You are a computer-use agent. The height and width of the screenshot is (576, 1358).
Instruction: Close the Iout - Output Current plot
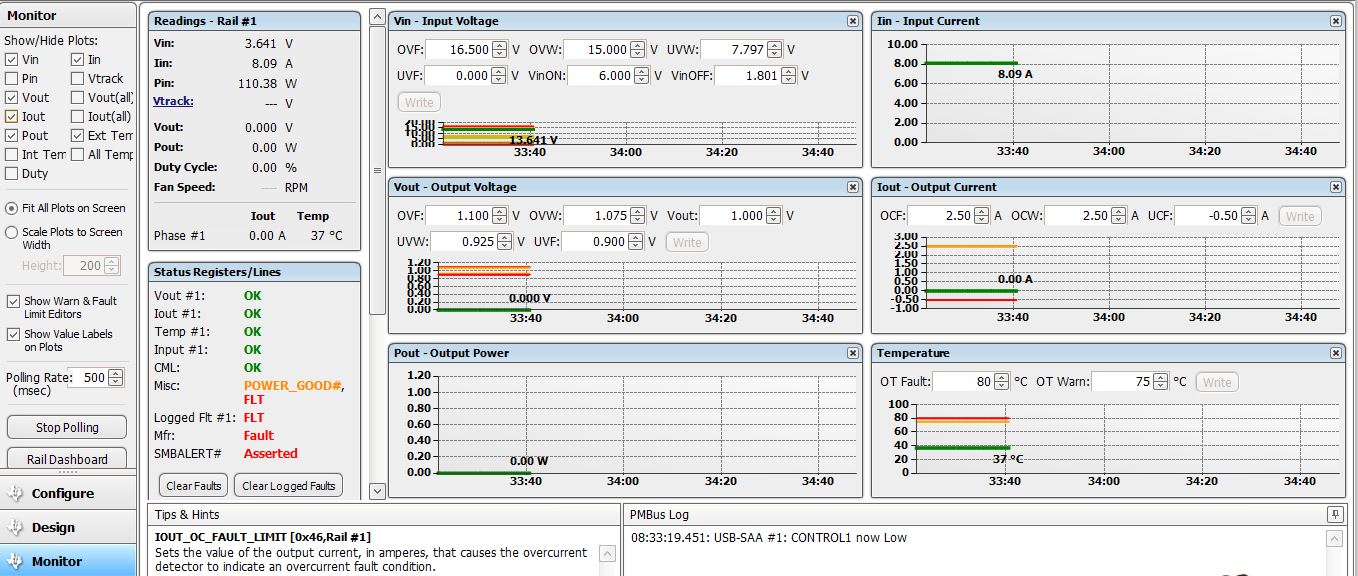[x=1336, y=186]
